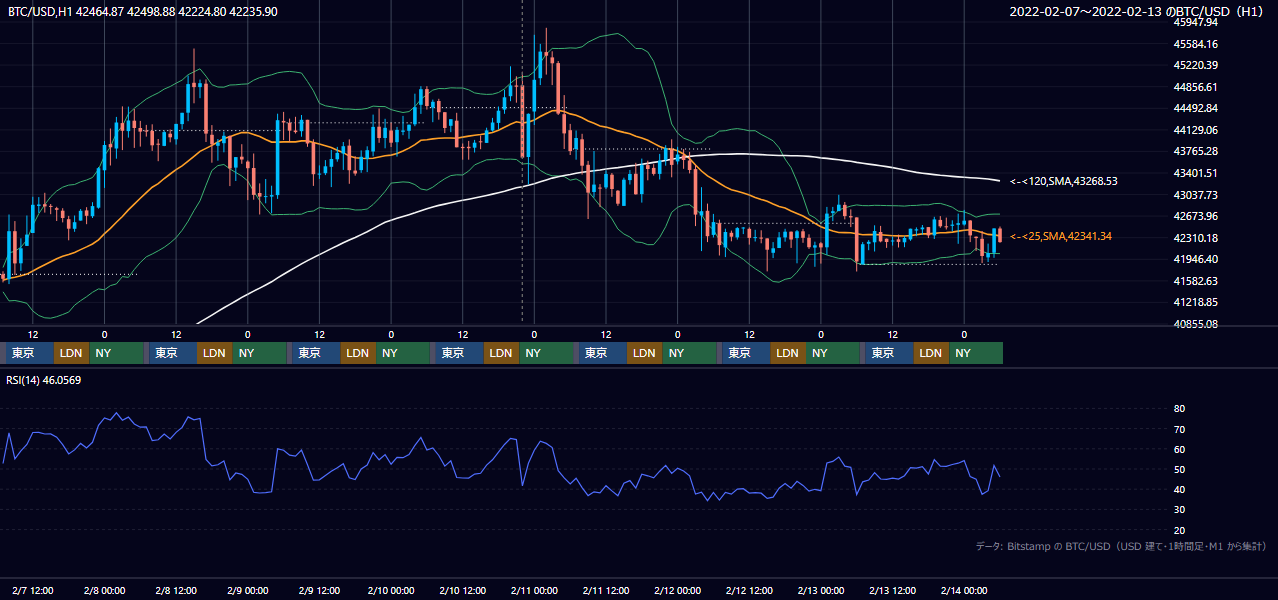Viewport: 1278px width, 600px height.
Task: Click the RSI(14) 46.0569 indicator label
Action: [44, 380]
